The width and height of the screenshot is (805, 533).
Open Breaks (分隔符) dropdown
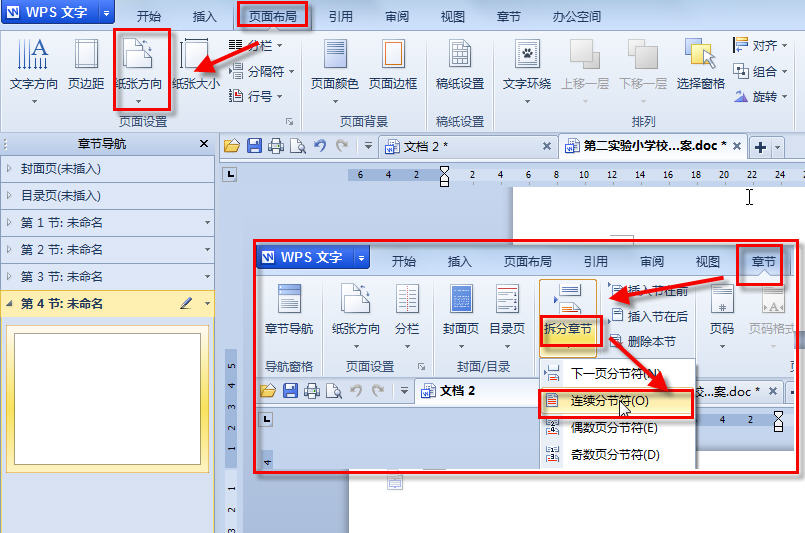262,71
